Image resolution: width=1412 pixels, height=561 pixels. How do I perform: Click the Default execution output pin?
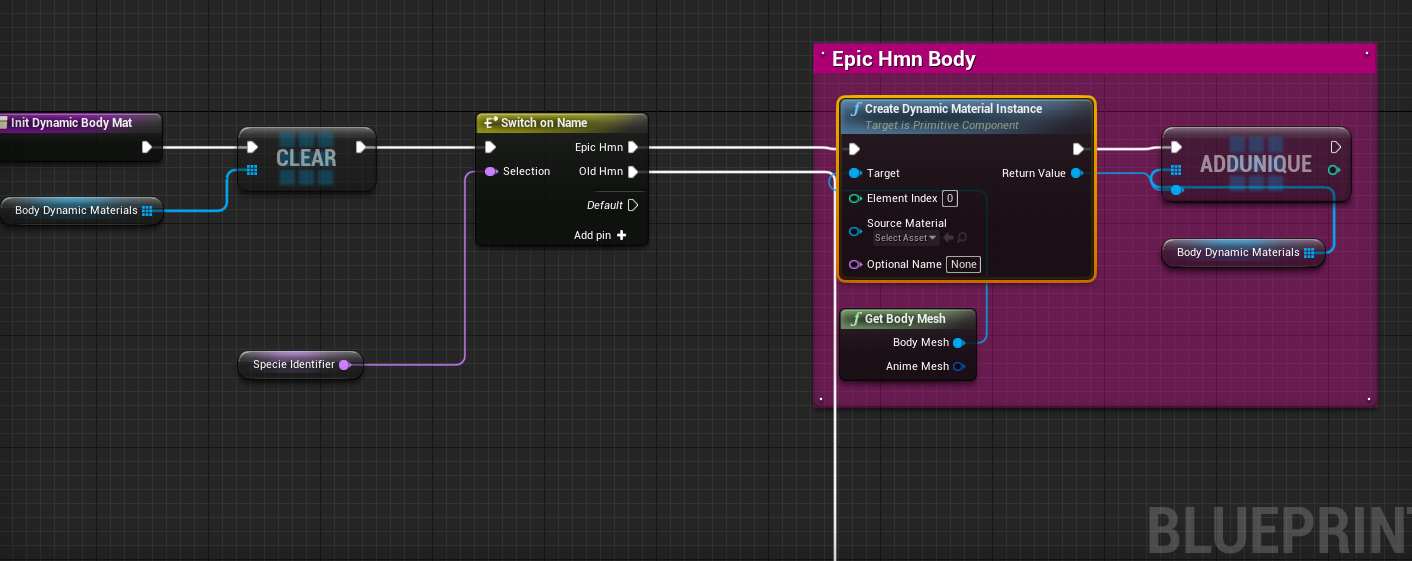tap(632, 205)
